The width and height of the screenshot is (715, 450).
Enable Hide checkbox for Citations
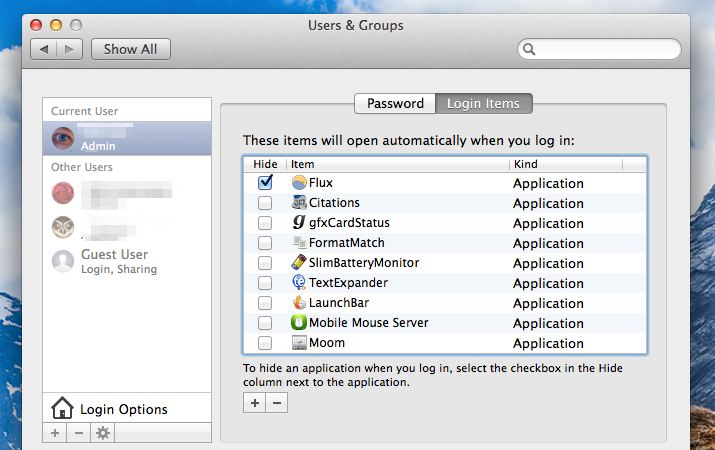(265, 203)
